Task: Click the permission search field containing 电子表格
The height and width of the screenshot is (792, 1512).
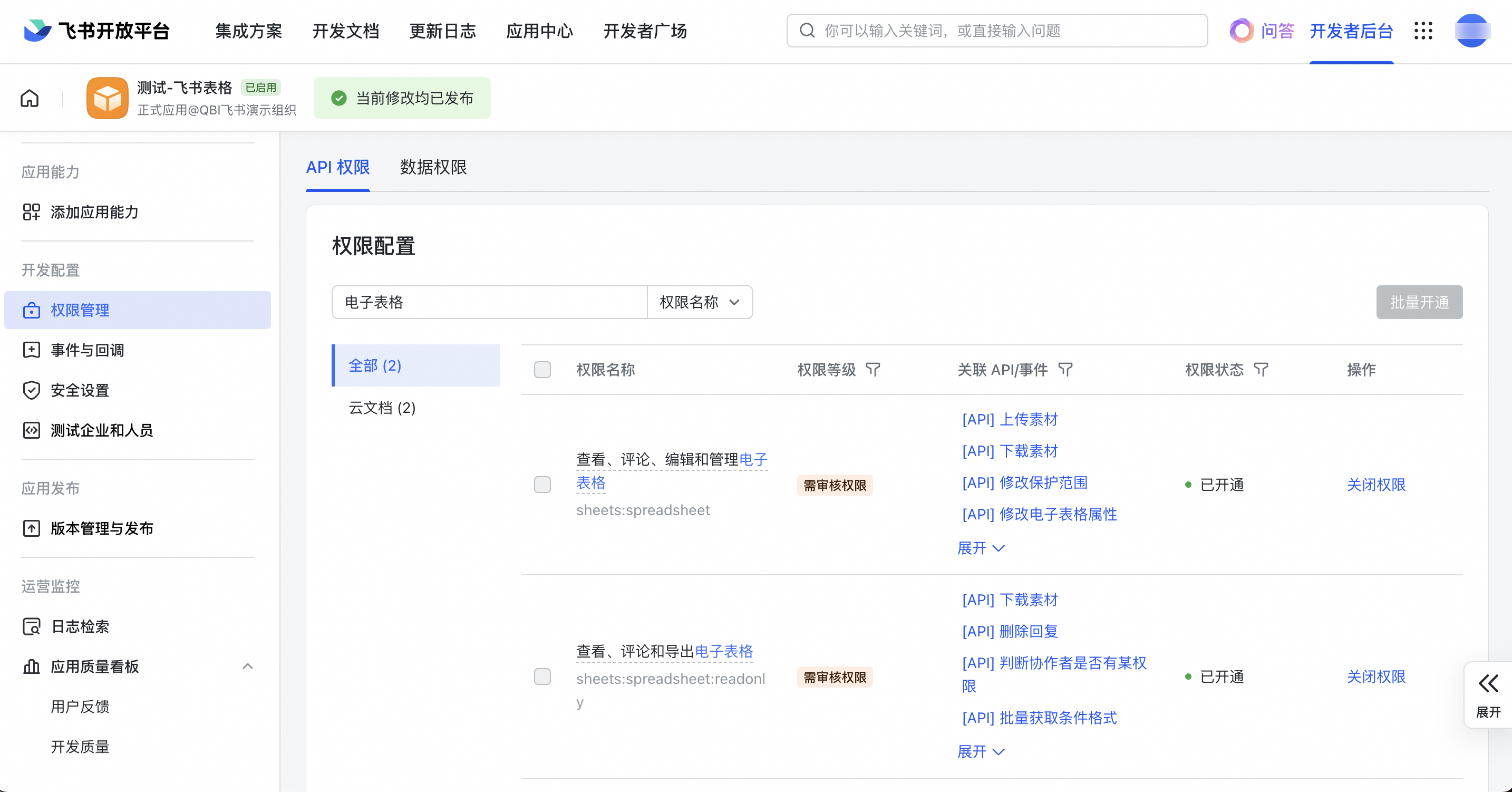Action: click(490, 302)
